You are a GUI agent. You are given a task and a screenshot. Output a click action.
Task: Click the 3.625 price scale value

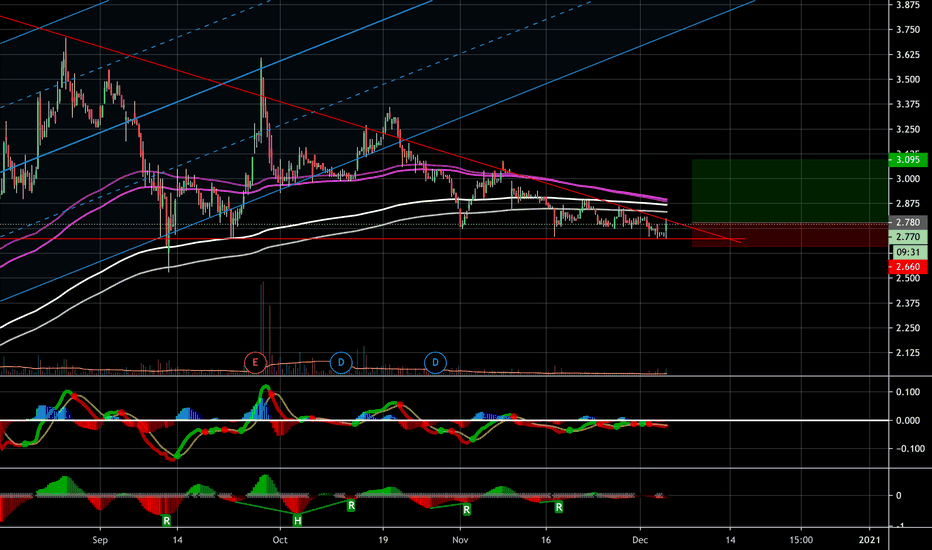click(x=908, y=55)
